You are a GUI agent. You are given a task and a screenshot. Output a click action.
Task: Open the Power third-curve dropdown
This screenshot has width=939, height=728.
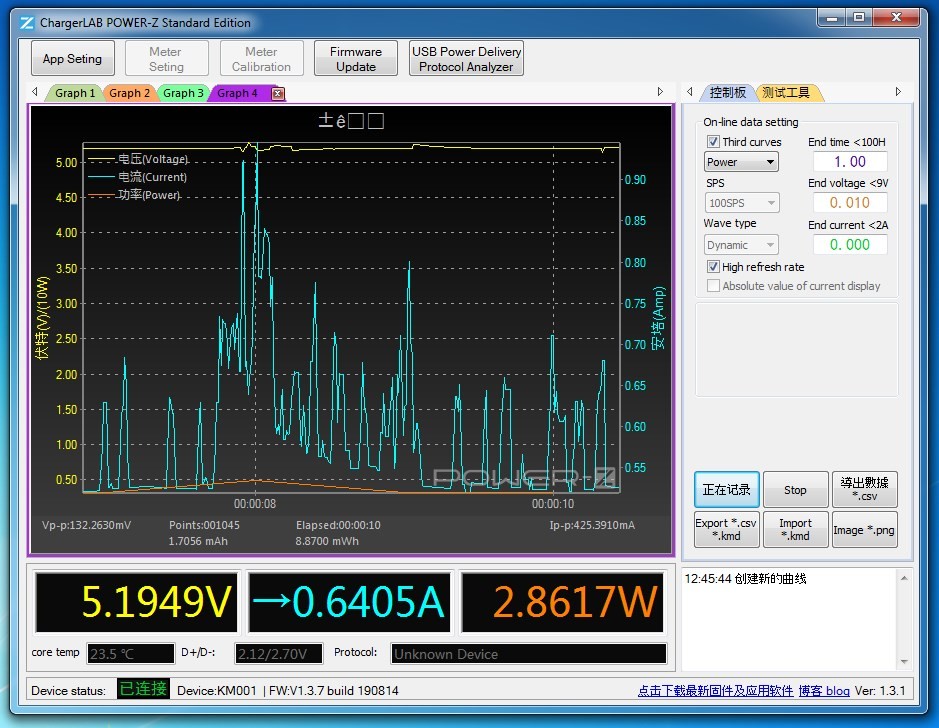click(741, 162)
